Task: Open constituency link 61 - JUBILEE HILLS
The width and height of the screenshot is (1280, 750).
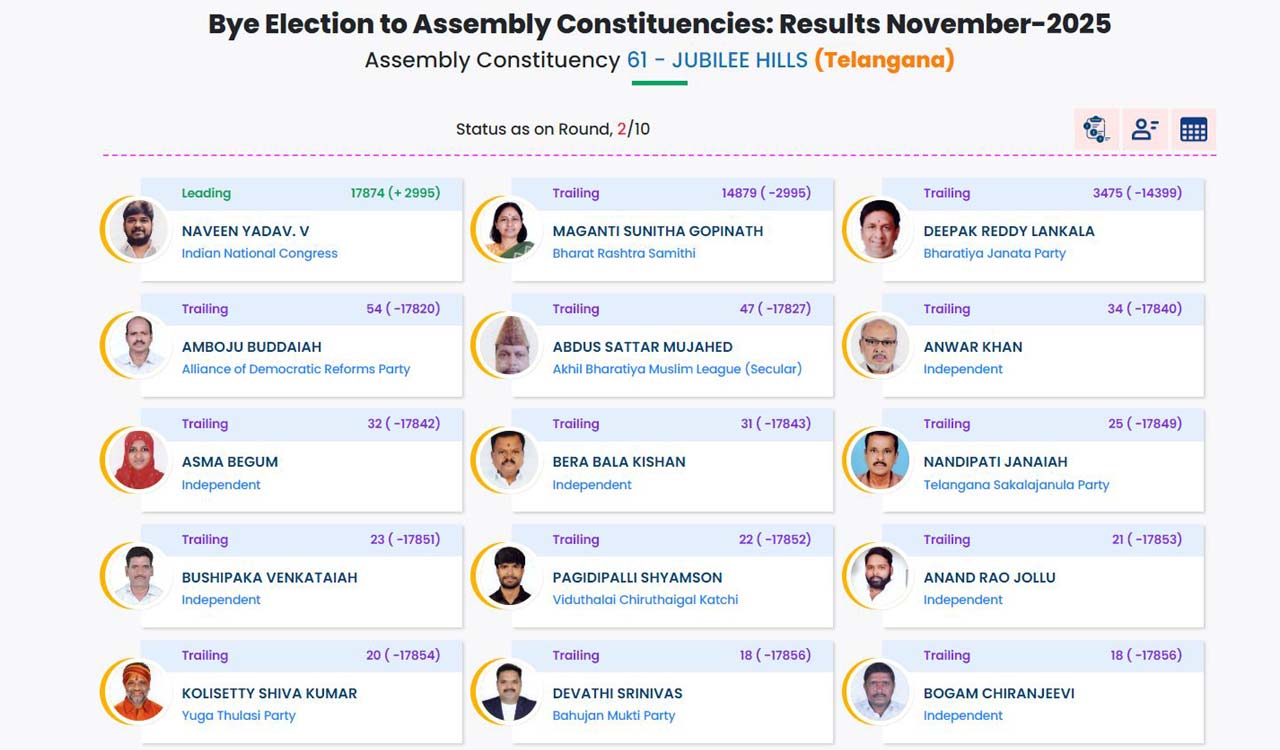Action: click(715, 60)
